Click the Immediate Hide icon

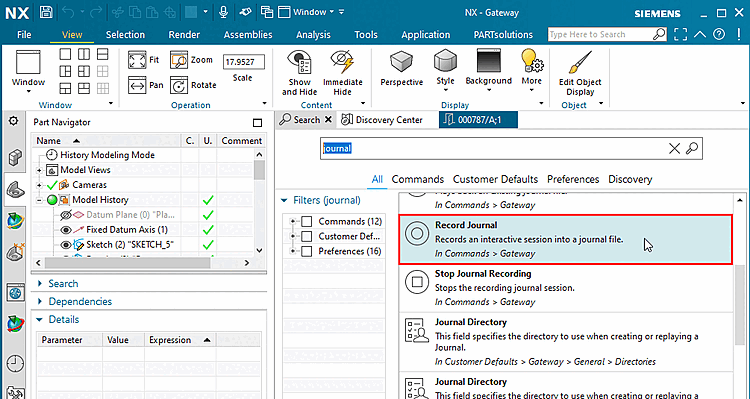tap(342, 61)
